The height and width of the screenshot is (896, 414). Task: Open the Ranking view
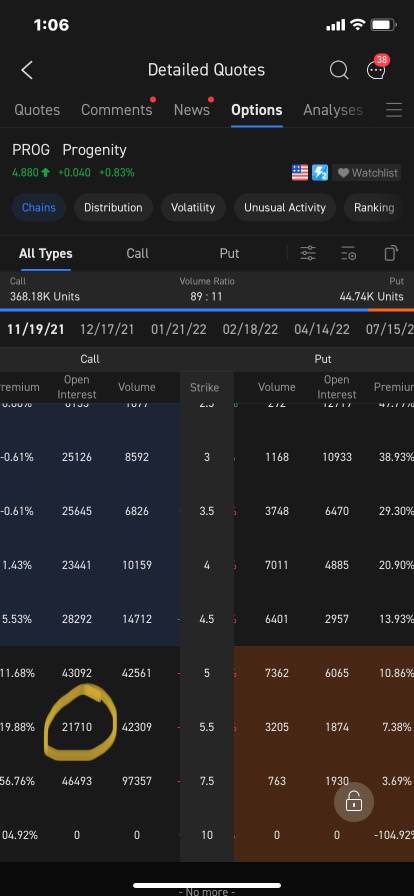coord(374,207)
